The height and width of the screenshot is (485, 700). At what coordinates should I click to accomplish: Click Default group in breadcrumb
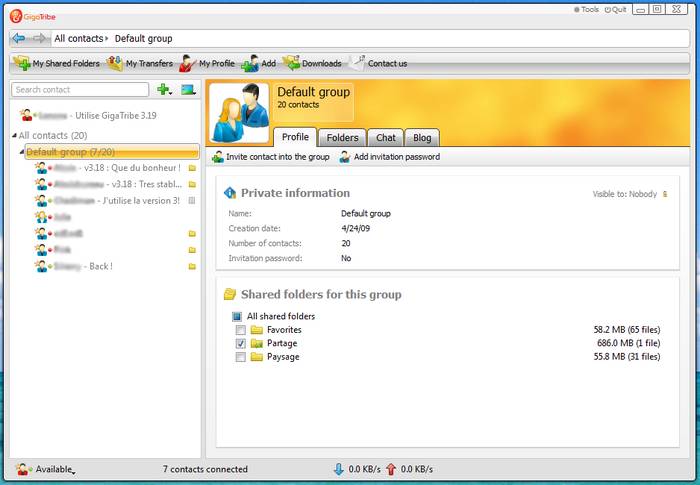pyautogui.click(x=143, y=39)
